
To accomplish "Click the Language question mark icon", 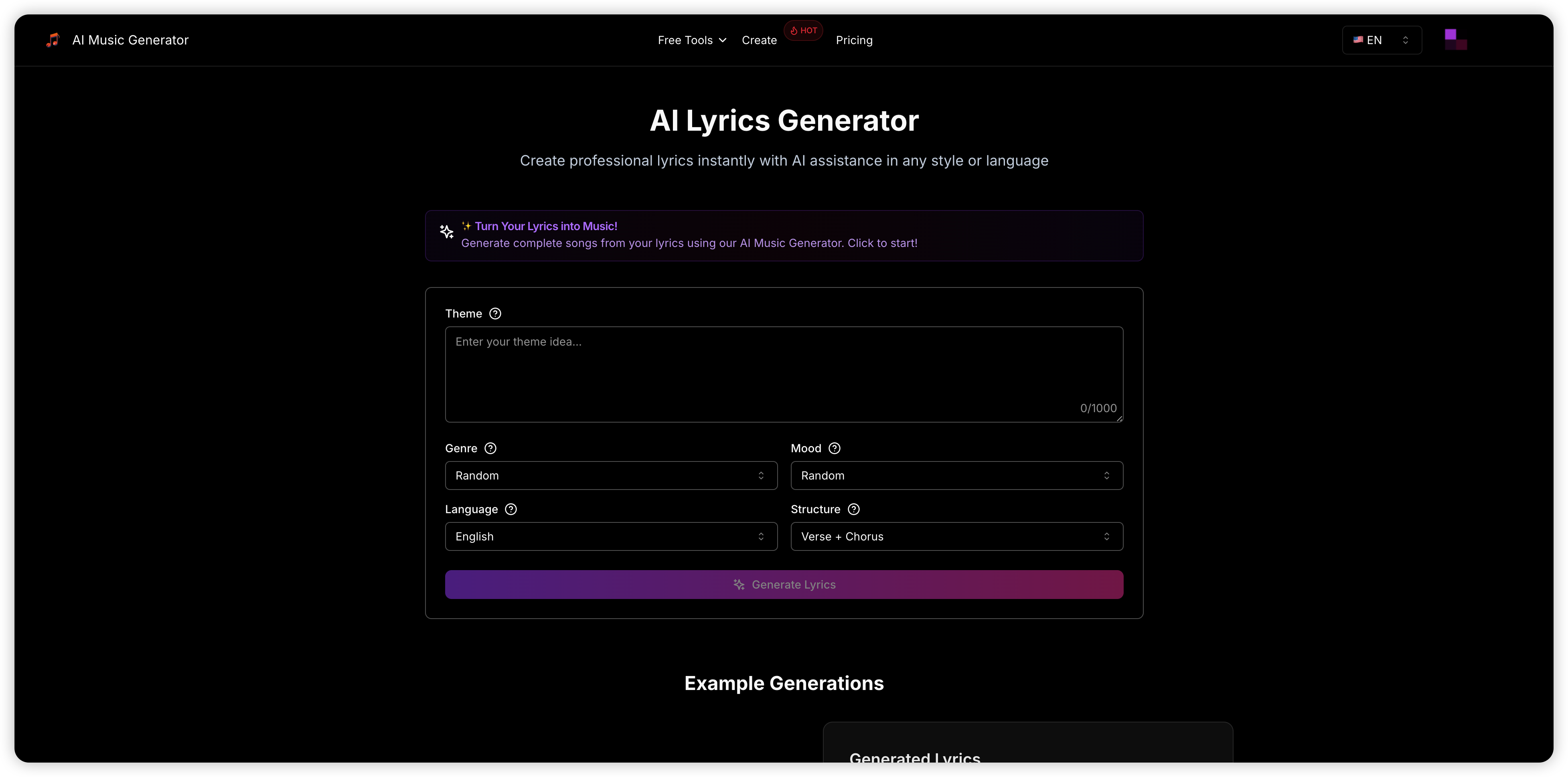I will tap(511, 509).
